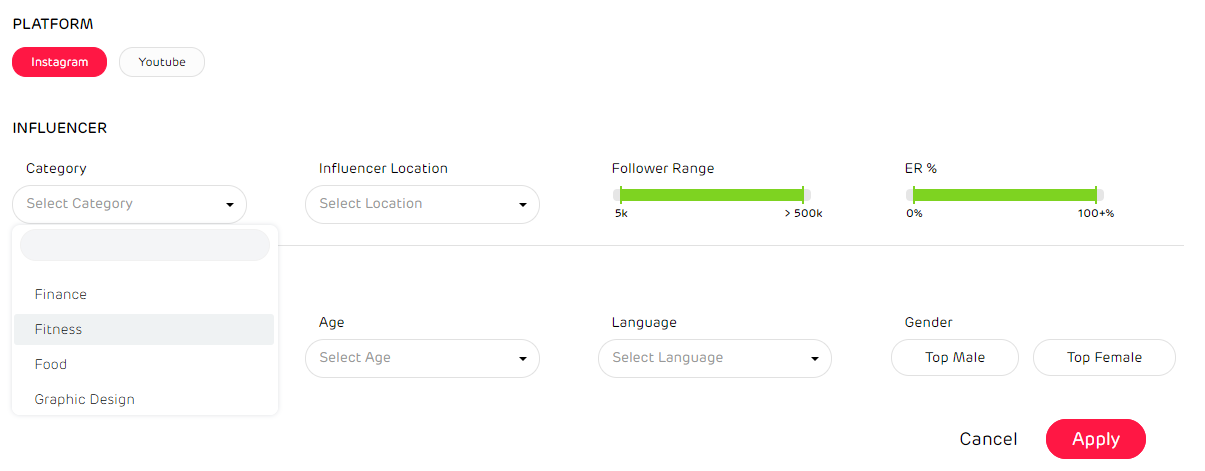Image resolution: width=1205 pixels, height=471 pixels.
Task: Click the ER % minimum handle at 0%
Action: pos(914,194)
